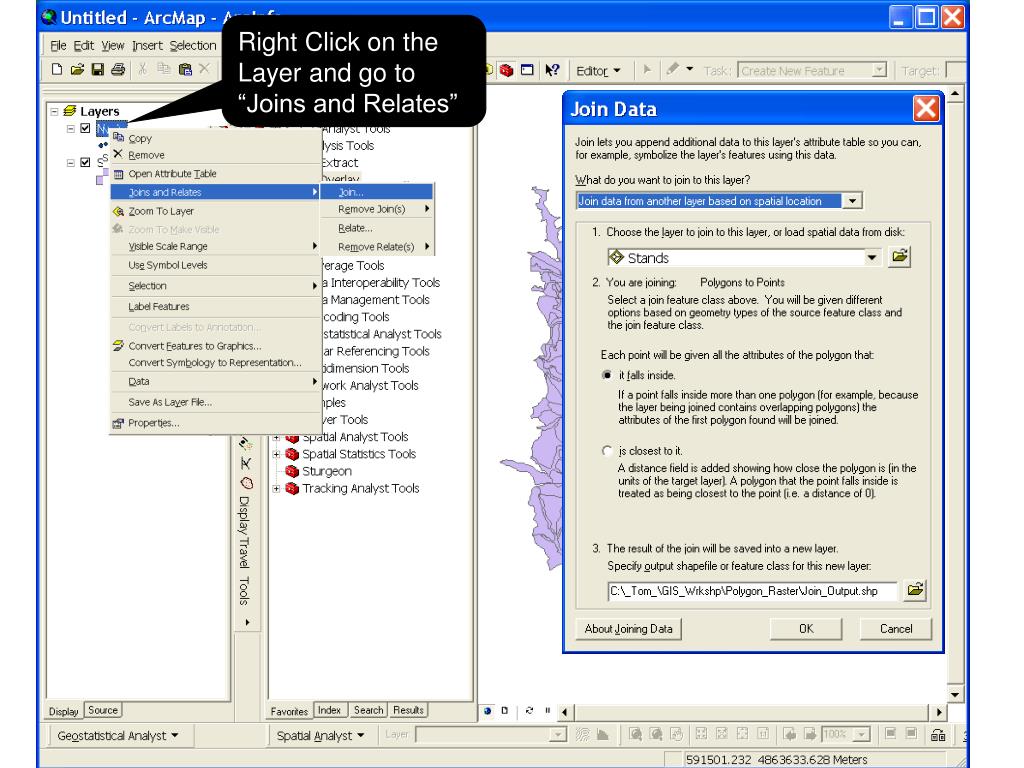Screen dimensions: 1024x768
Task: Switch to the Source tab
Action: pos(103,710)
